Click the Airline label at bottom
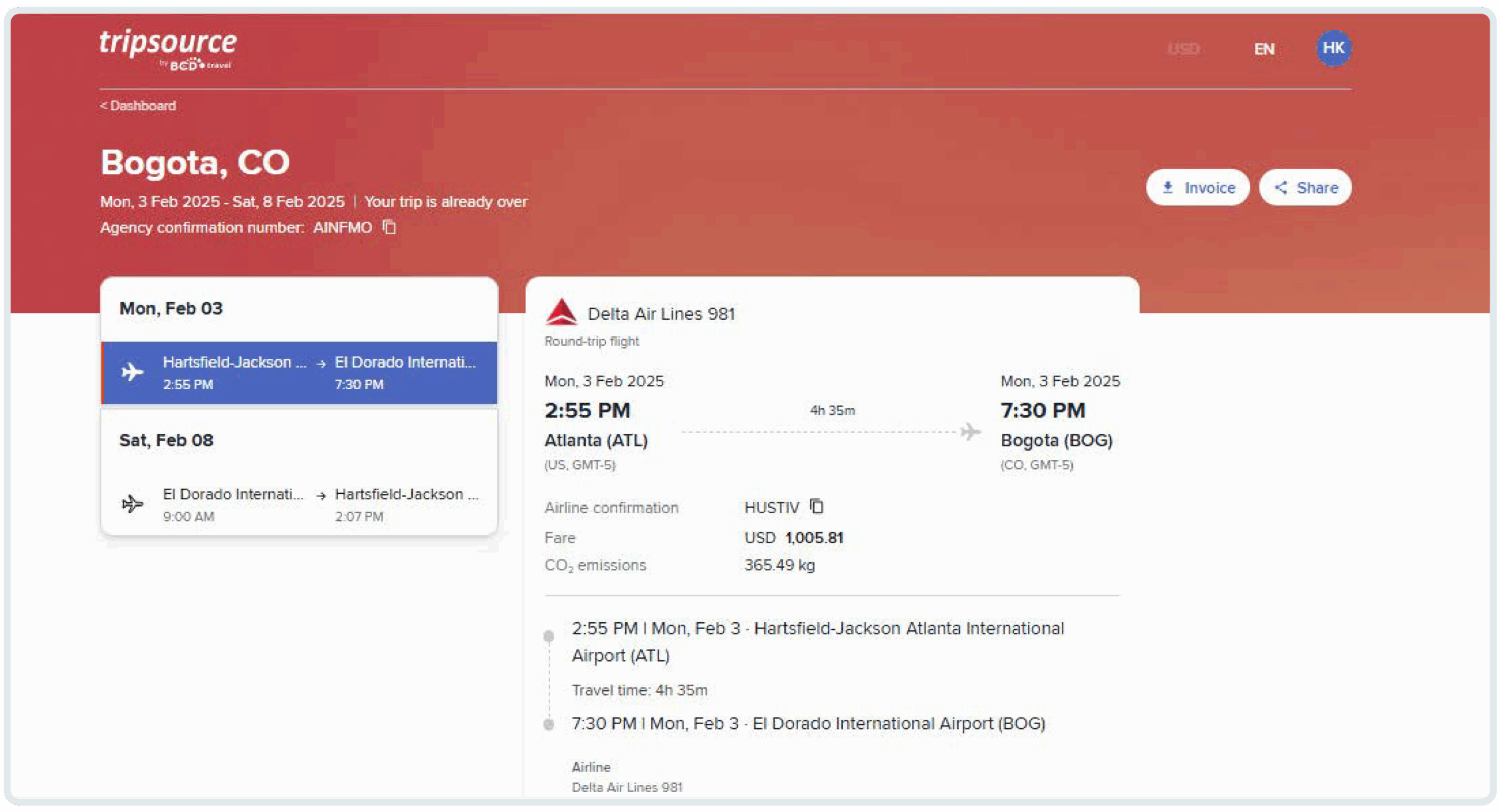 tap(591, 767)
